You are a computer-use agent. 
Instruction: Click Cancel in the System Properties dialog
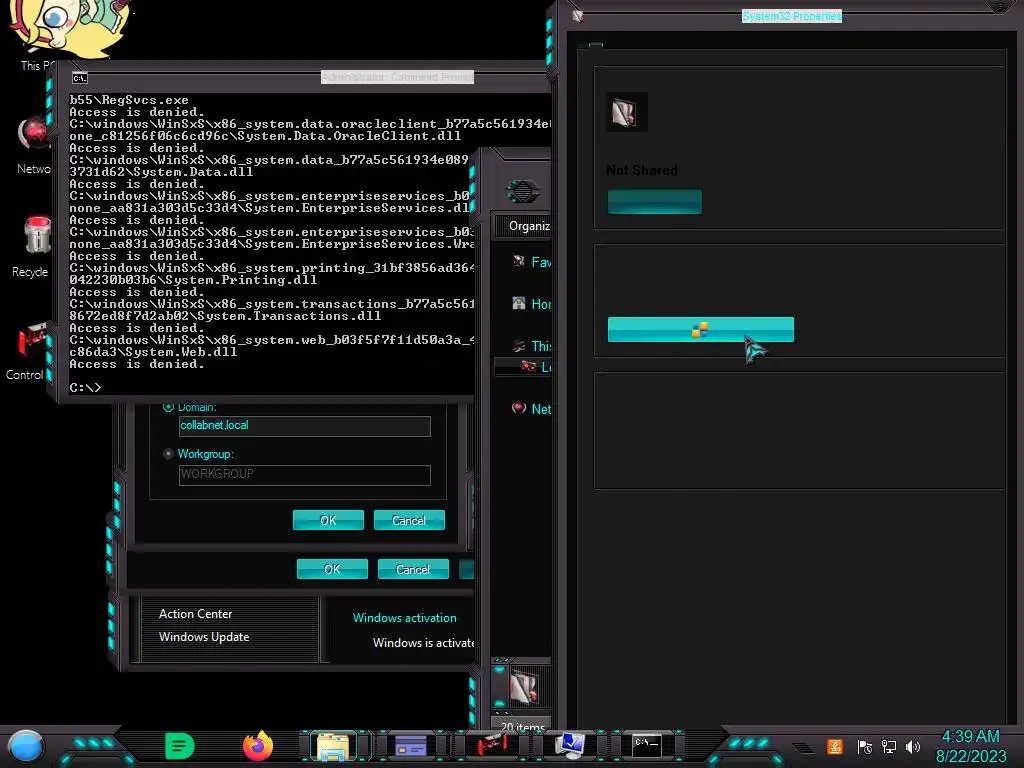tap(413, 569)
